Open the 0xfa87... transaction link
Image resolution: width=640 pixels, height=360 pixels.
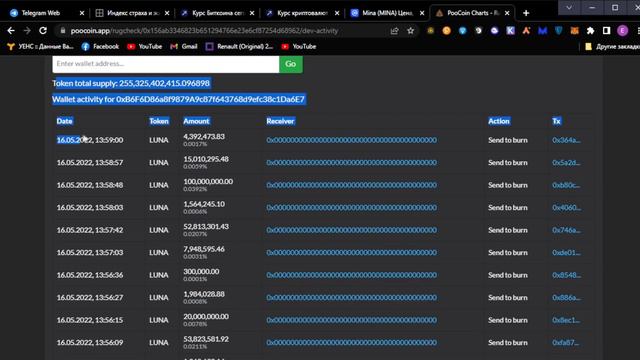coord(566,342)
